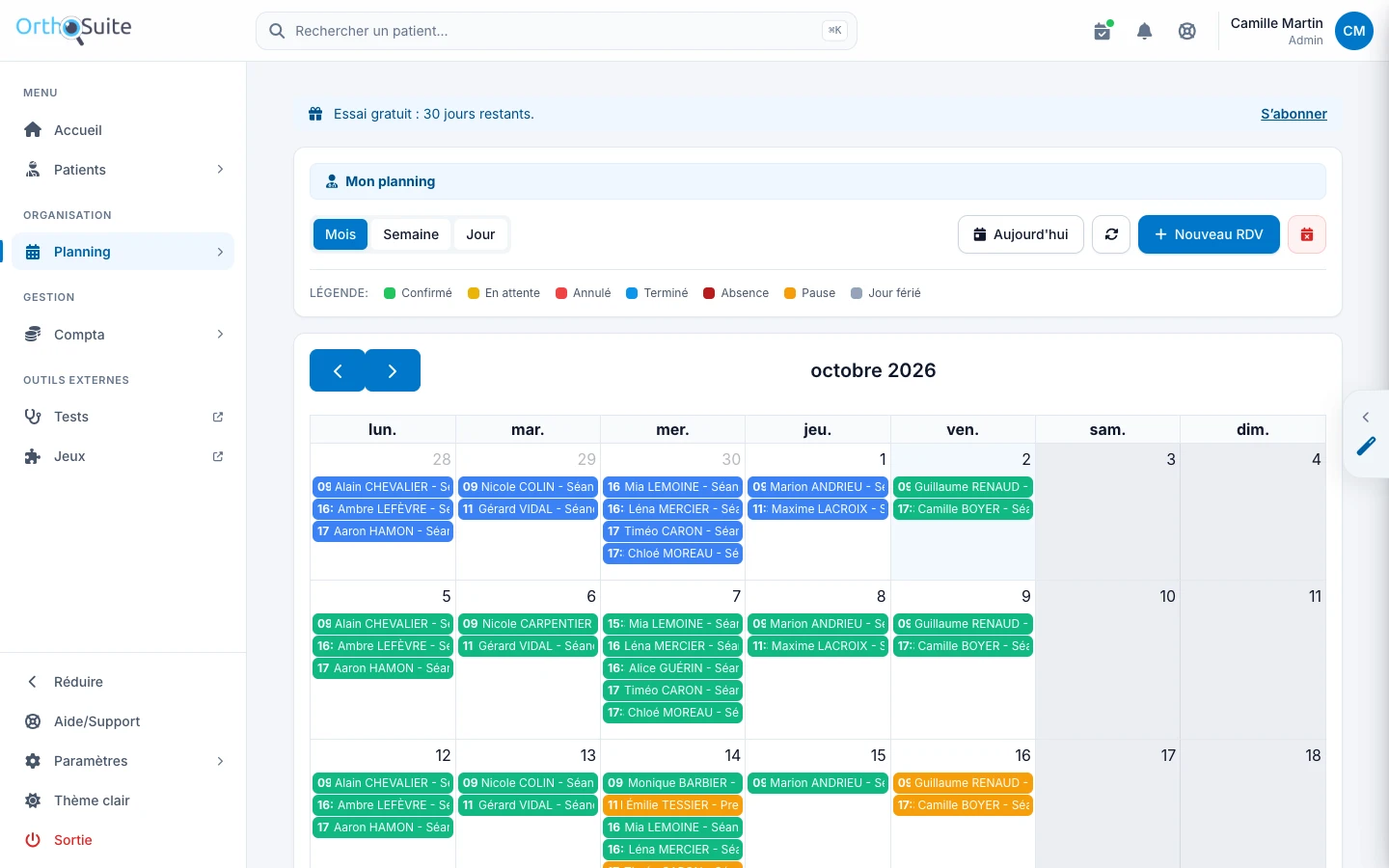Screen dimensions: 1389x868
Task: Expand the Patients submenu chevron
Action: click(220, 170)
